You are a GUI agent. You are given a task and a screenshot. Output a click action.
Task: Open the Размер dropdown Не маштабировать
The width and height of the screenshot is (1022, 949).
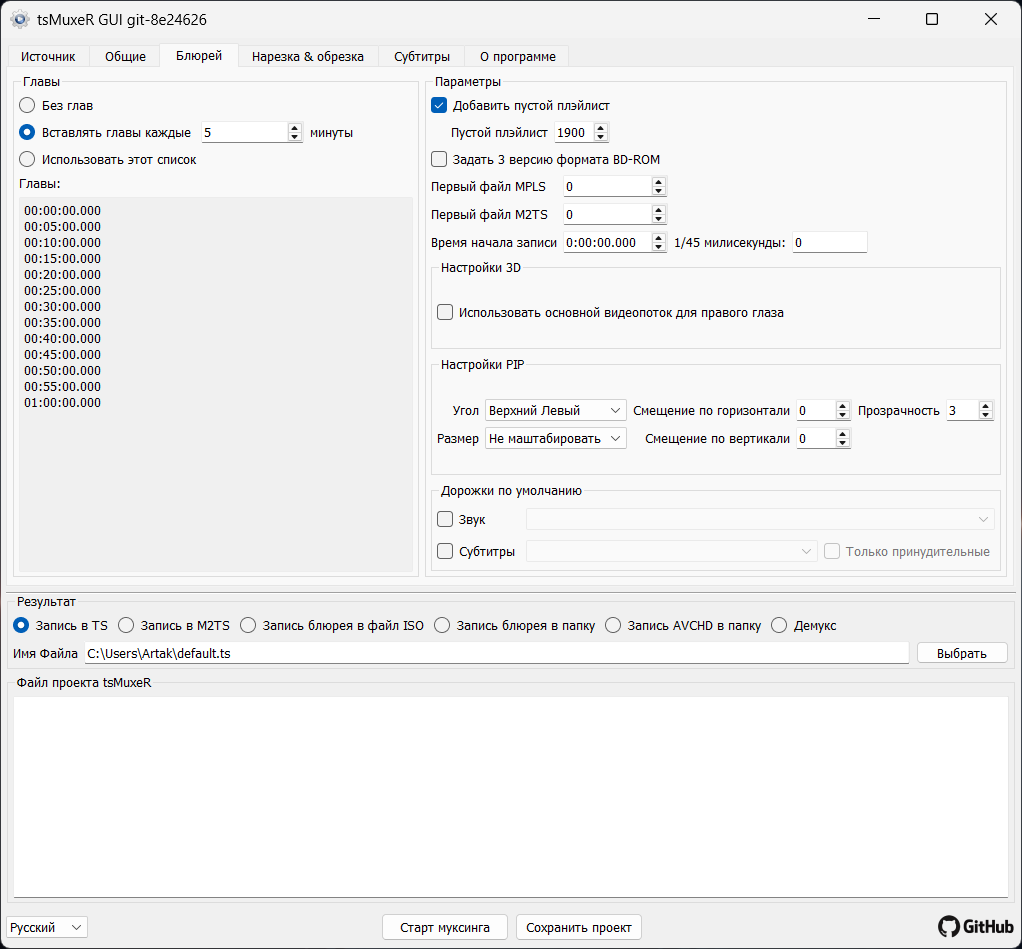pyautogui.click(x=555, y=438)
